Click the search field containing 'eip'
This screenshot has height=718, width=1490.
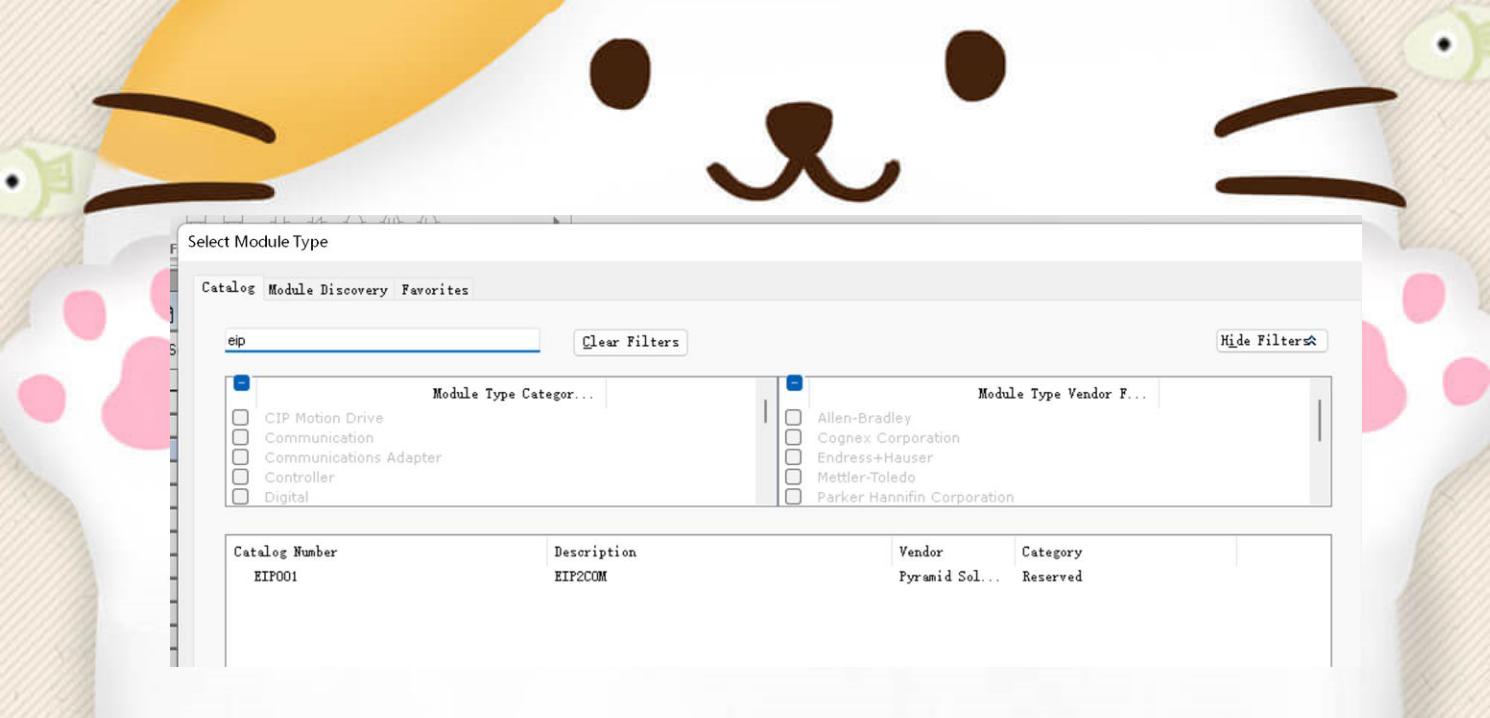click(382, 341)
